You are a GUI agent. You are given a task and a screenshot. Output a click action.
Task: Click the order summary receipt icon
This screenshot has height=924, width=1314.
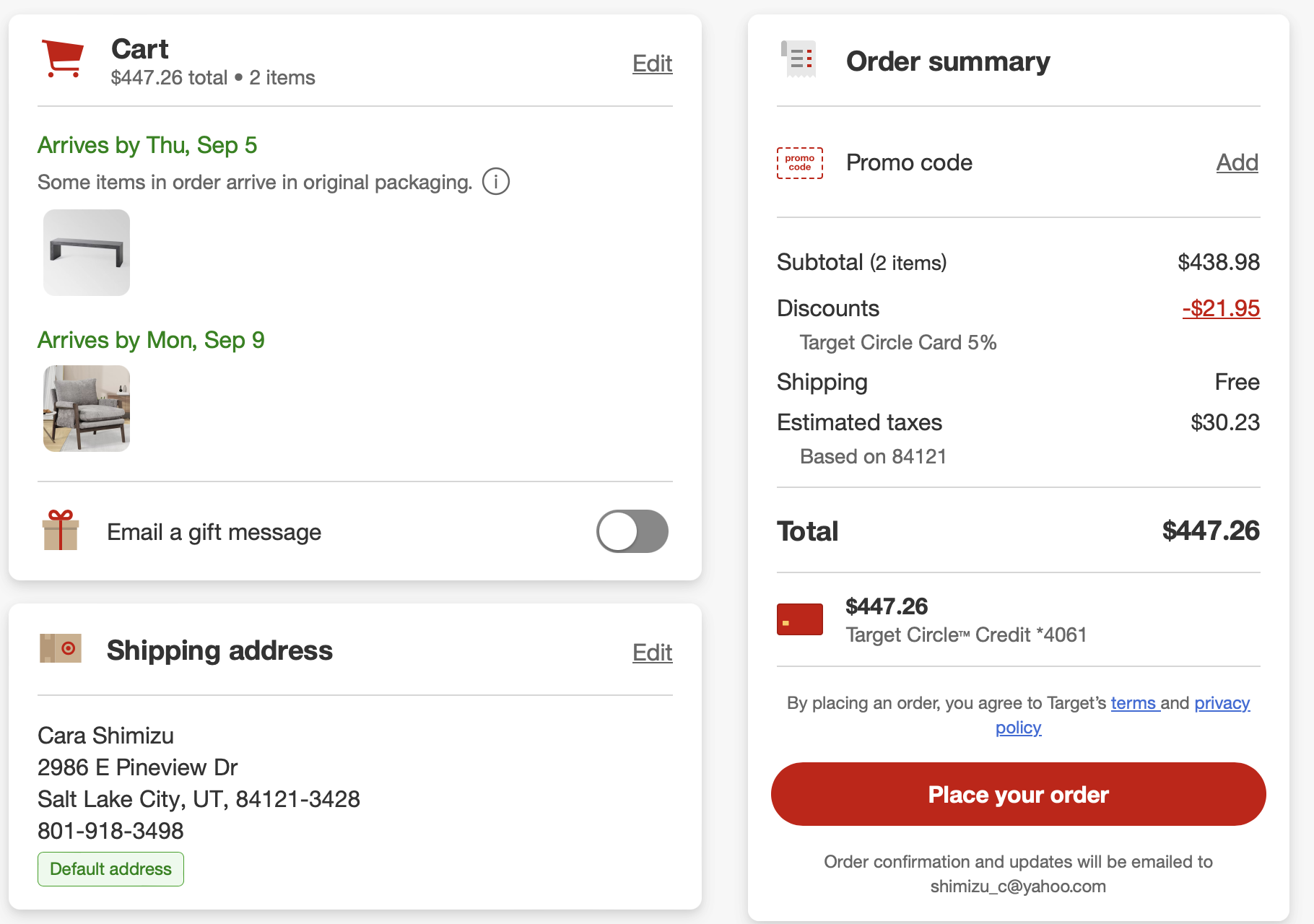[799, 59]
